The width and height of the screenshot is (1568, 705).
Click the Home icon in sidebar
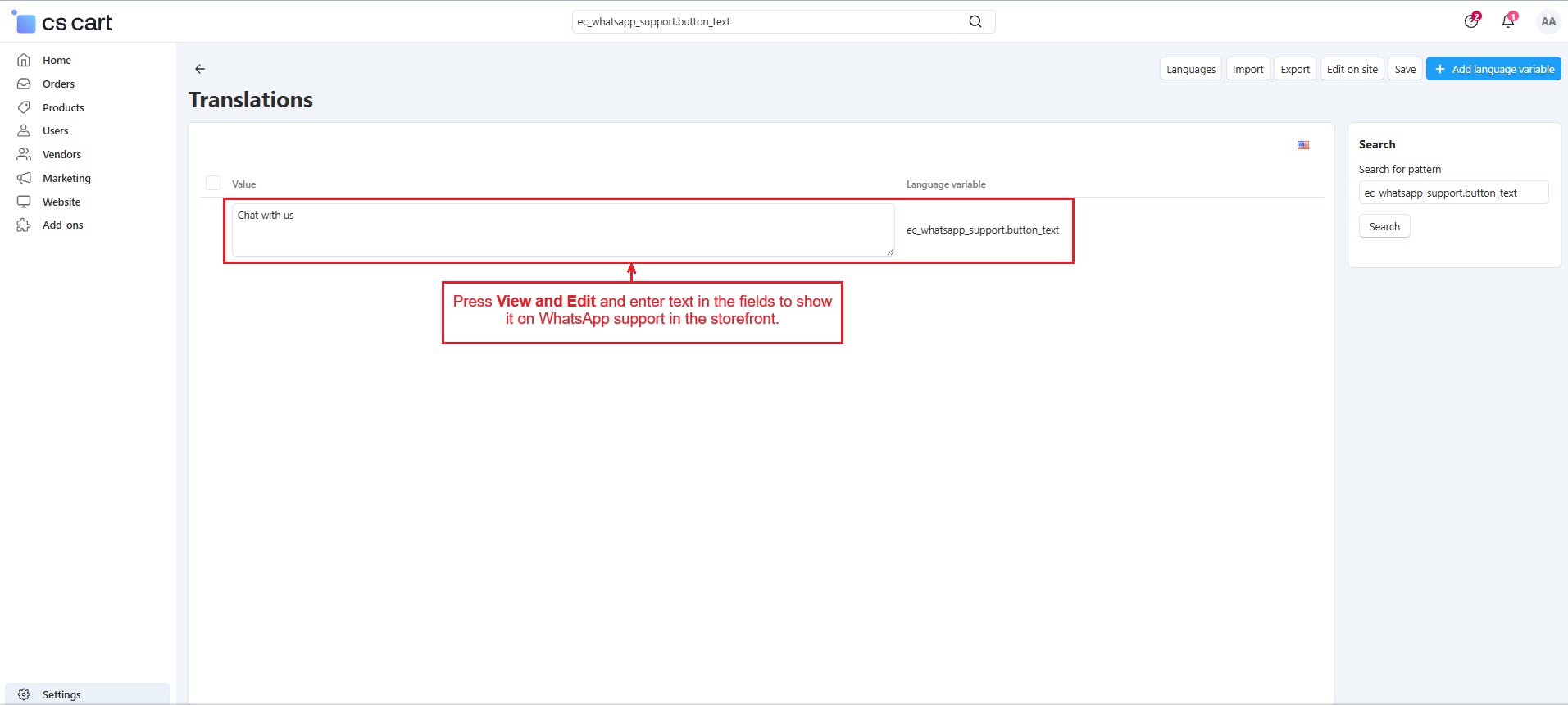24,60
